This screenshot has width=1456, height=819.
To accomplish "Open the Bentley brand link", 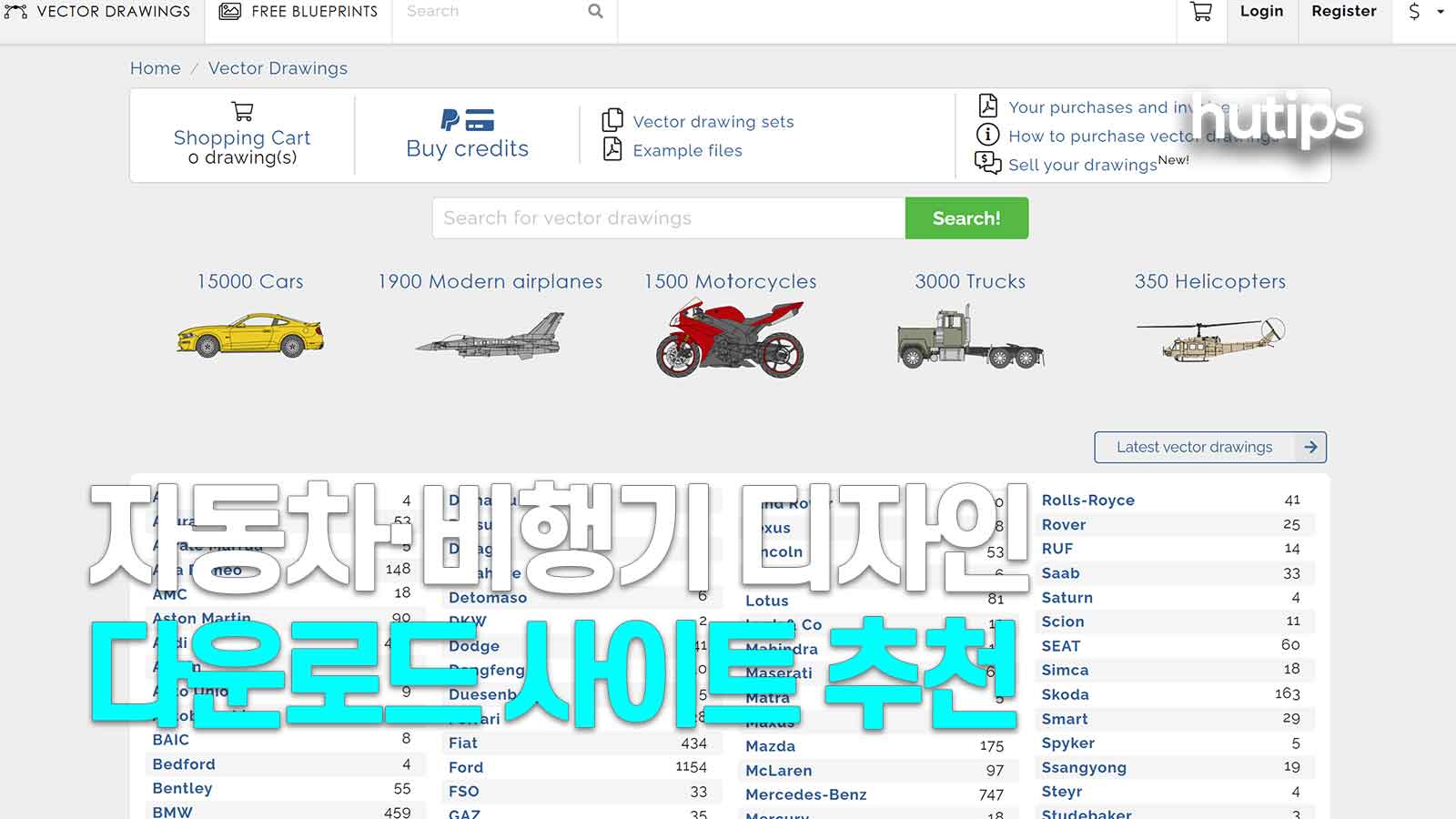I will (x=182, y=788).
